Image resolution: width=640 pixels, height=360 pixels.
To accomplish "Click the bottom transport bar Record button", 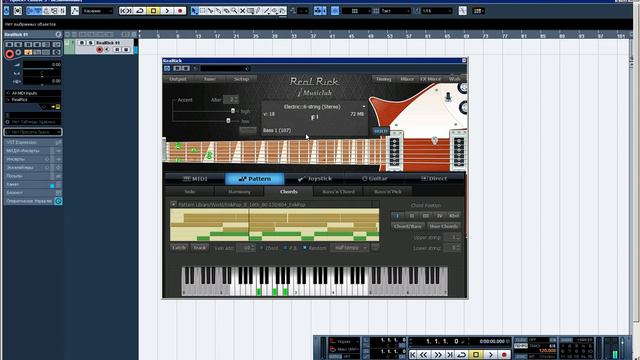I will click(x=504, y=355).
